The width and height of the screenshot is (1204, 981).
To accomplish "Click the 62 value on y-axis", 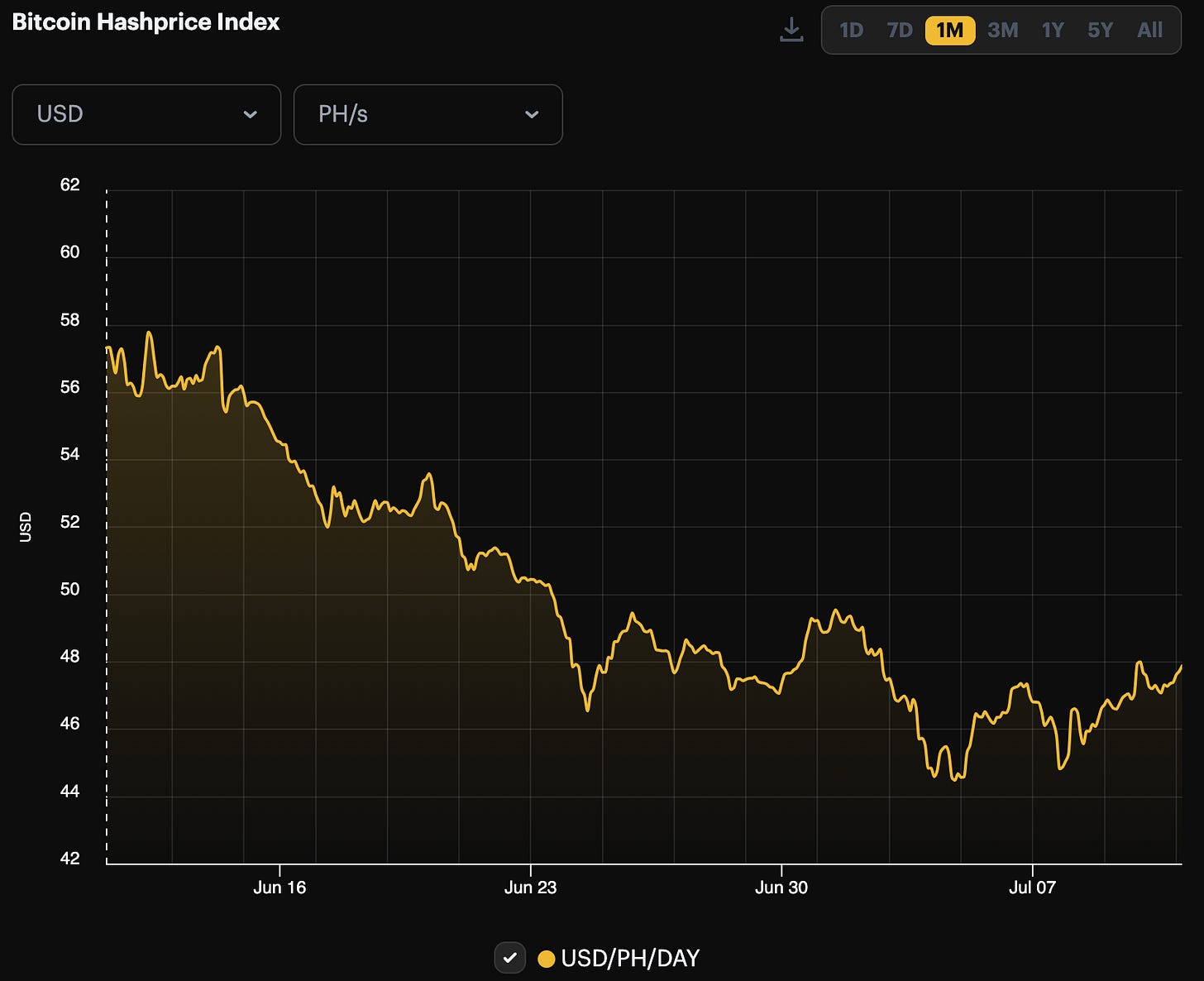I will 70,184.
